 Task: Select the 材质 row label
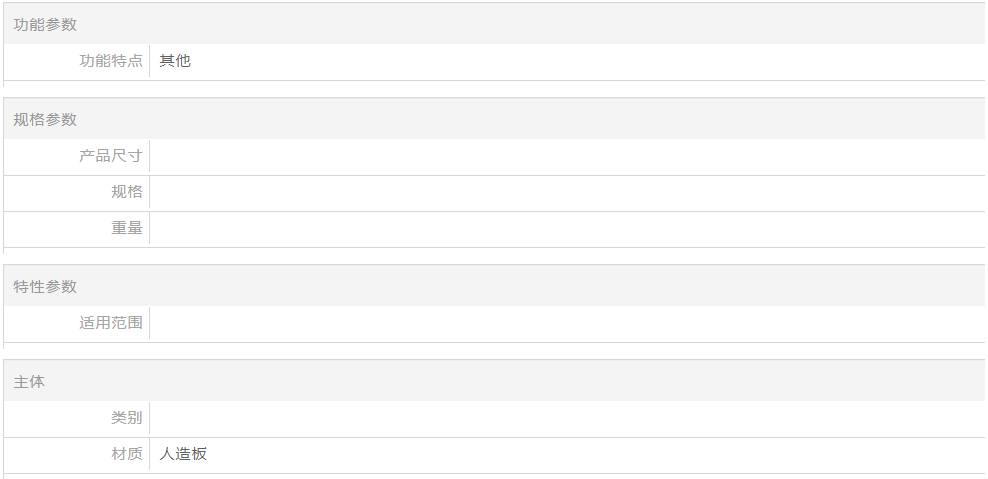[x=127, y=454]
